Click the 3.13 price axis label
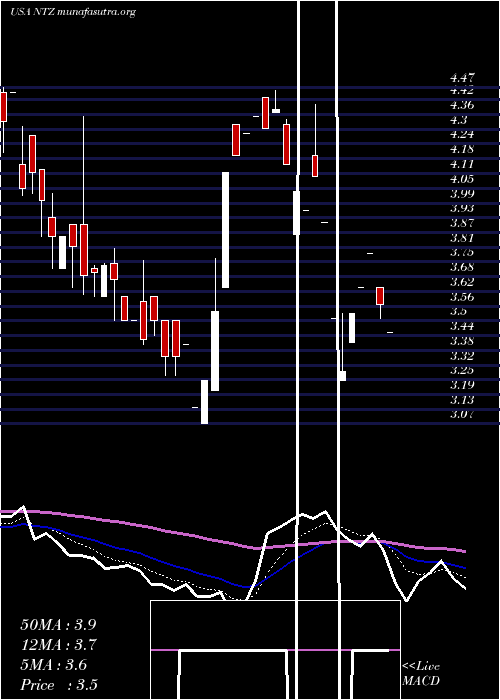This screenshot has height=700, width=500. 462,400
